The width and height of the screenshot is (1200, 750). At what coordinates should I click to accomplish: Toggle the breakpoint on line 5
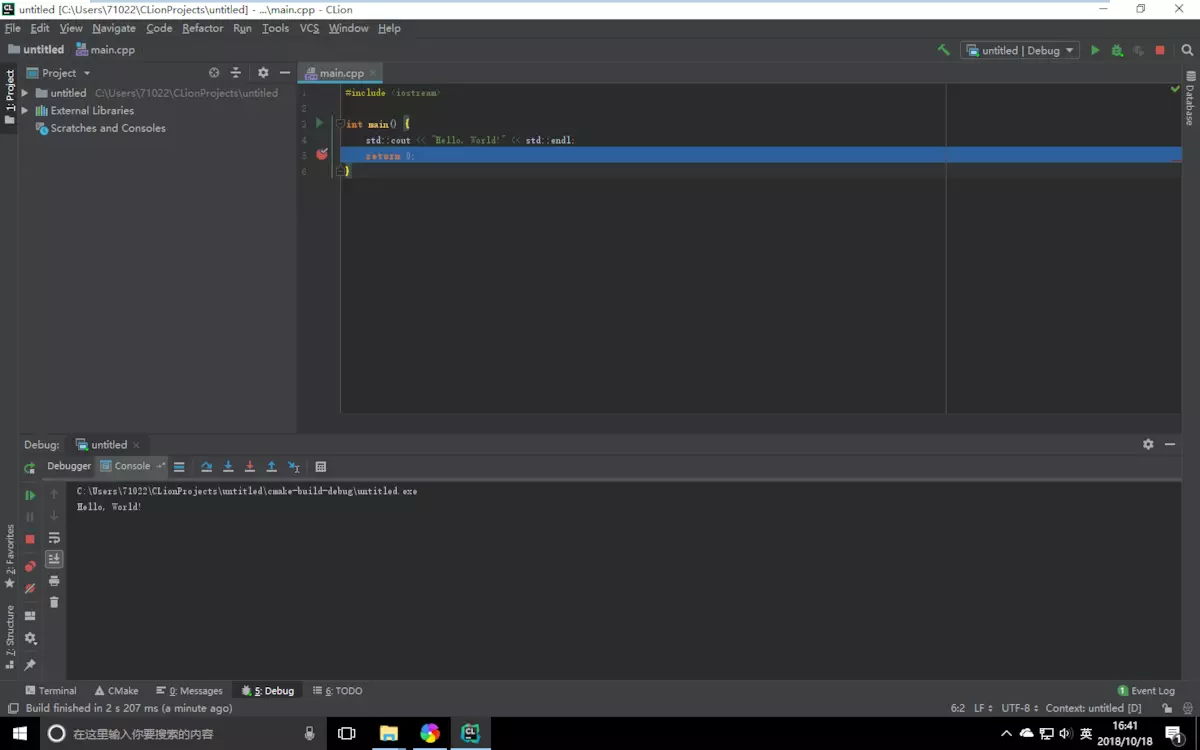pos(322,154)
